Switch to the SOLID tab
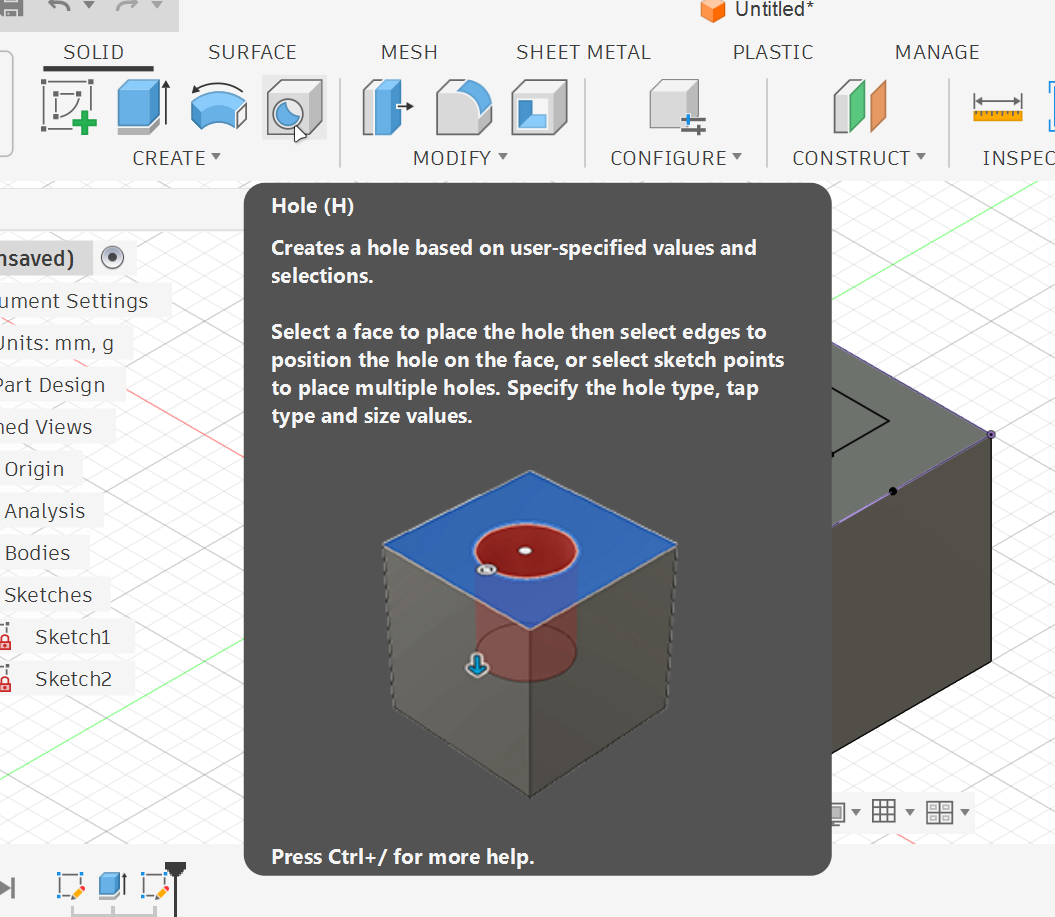The height and width of the screenshot is (917, 1055). [x=94, y=52]
